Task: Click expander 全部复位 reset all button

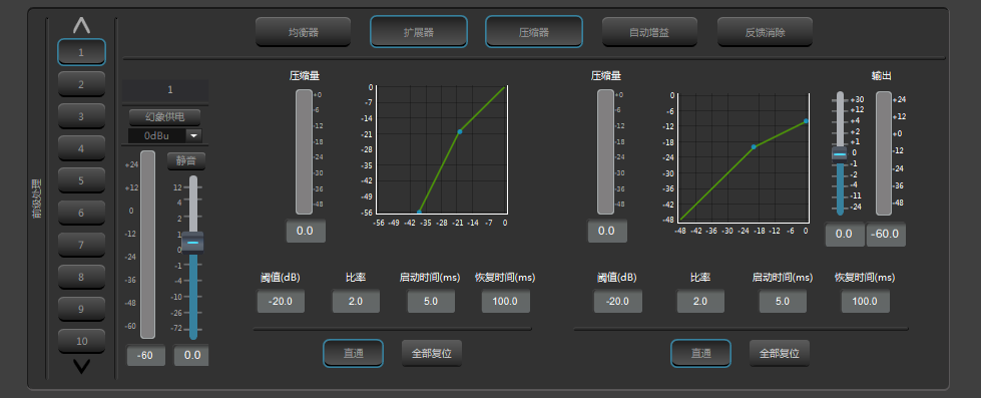Action: point(432,354)
